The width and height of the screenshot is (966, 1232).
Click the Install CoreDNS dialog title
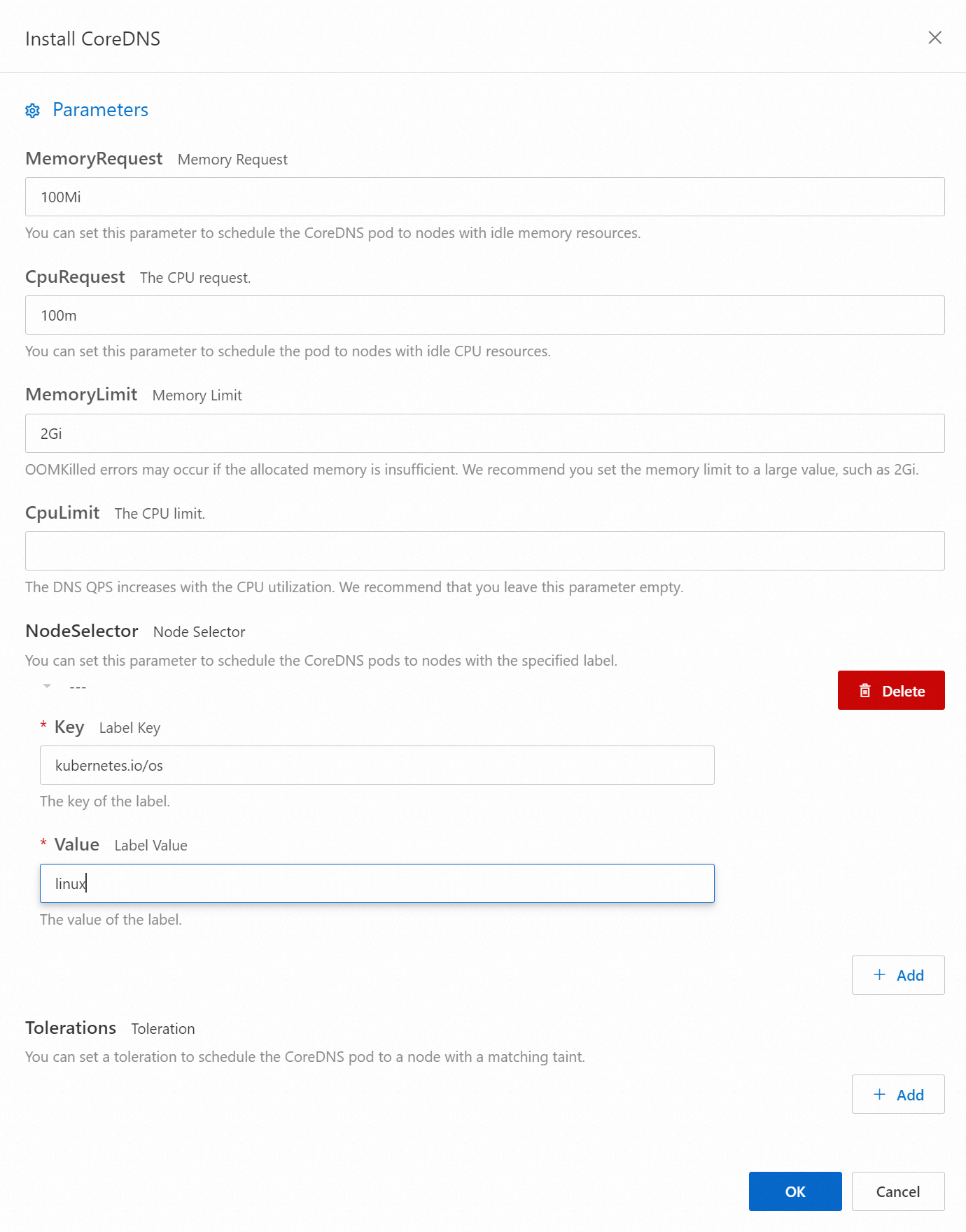[92, 38]
